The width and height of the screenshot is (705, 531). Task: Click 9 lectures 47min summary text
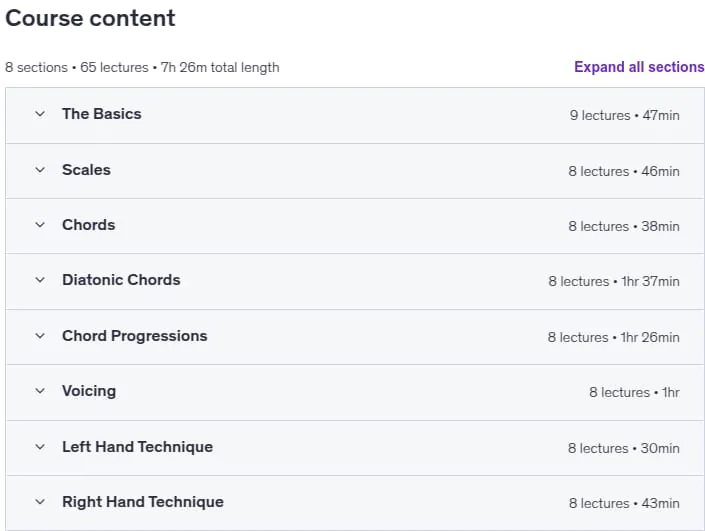point(625,116)
